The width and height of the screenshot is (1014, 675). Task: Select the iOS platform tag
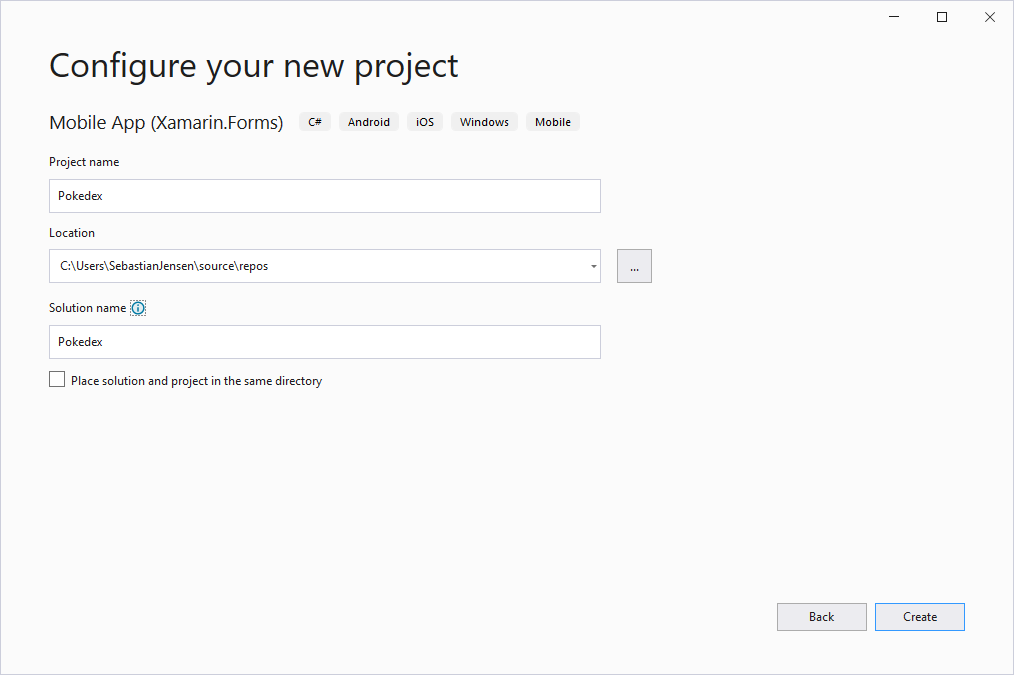point(425,122)
